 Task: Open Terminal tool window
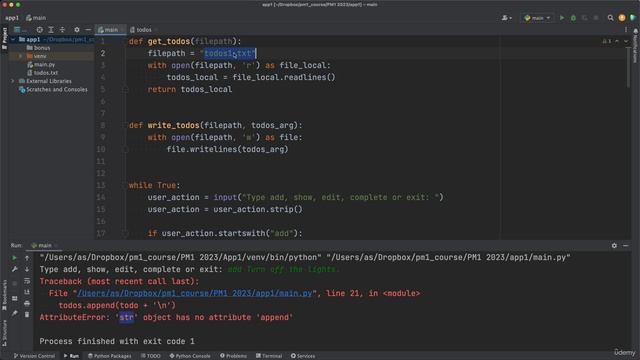tap(269, 356)
